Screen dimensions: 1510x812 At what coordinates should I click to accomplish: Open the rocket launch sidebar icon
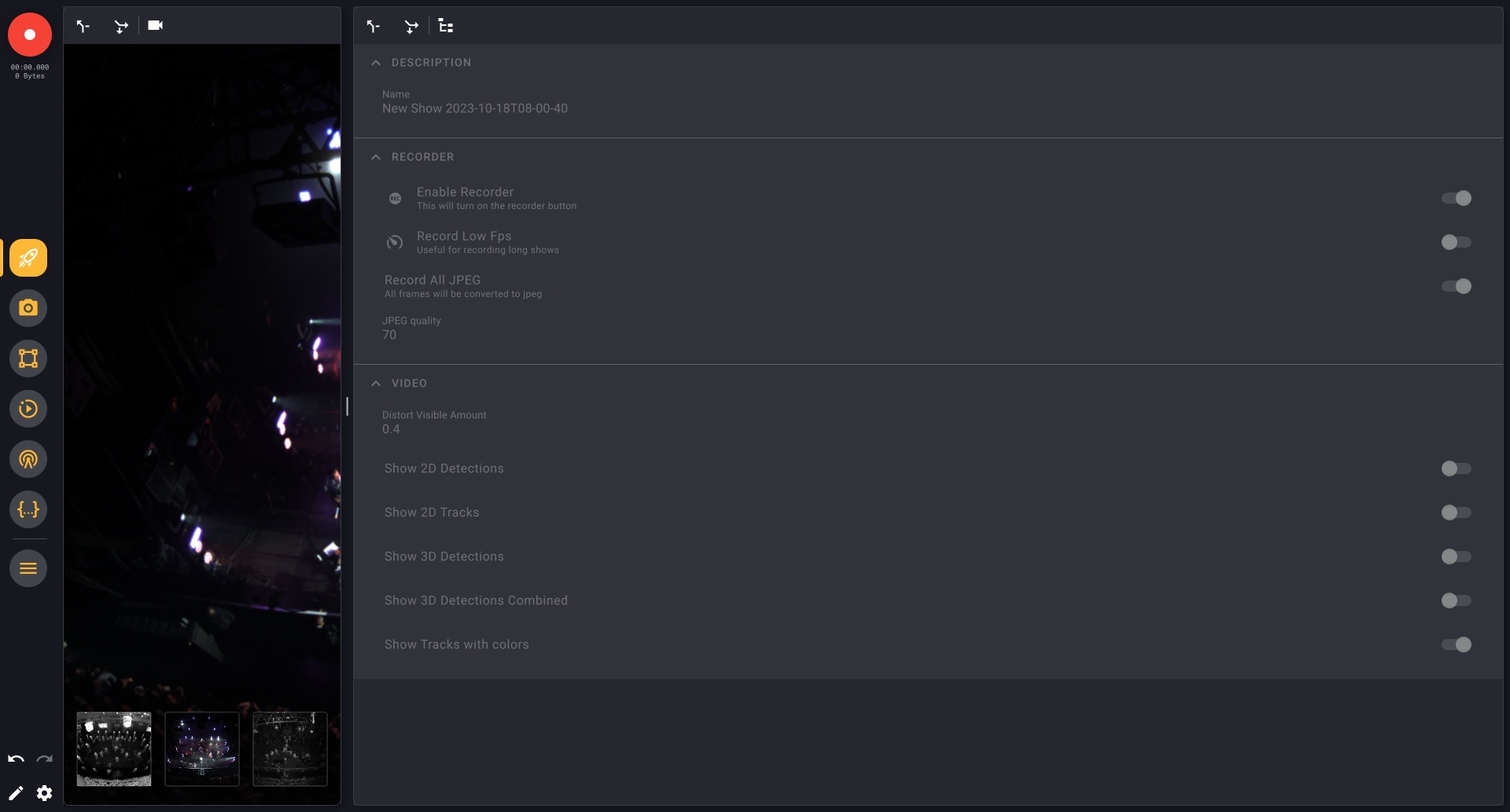point(28,258)
